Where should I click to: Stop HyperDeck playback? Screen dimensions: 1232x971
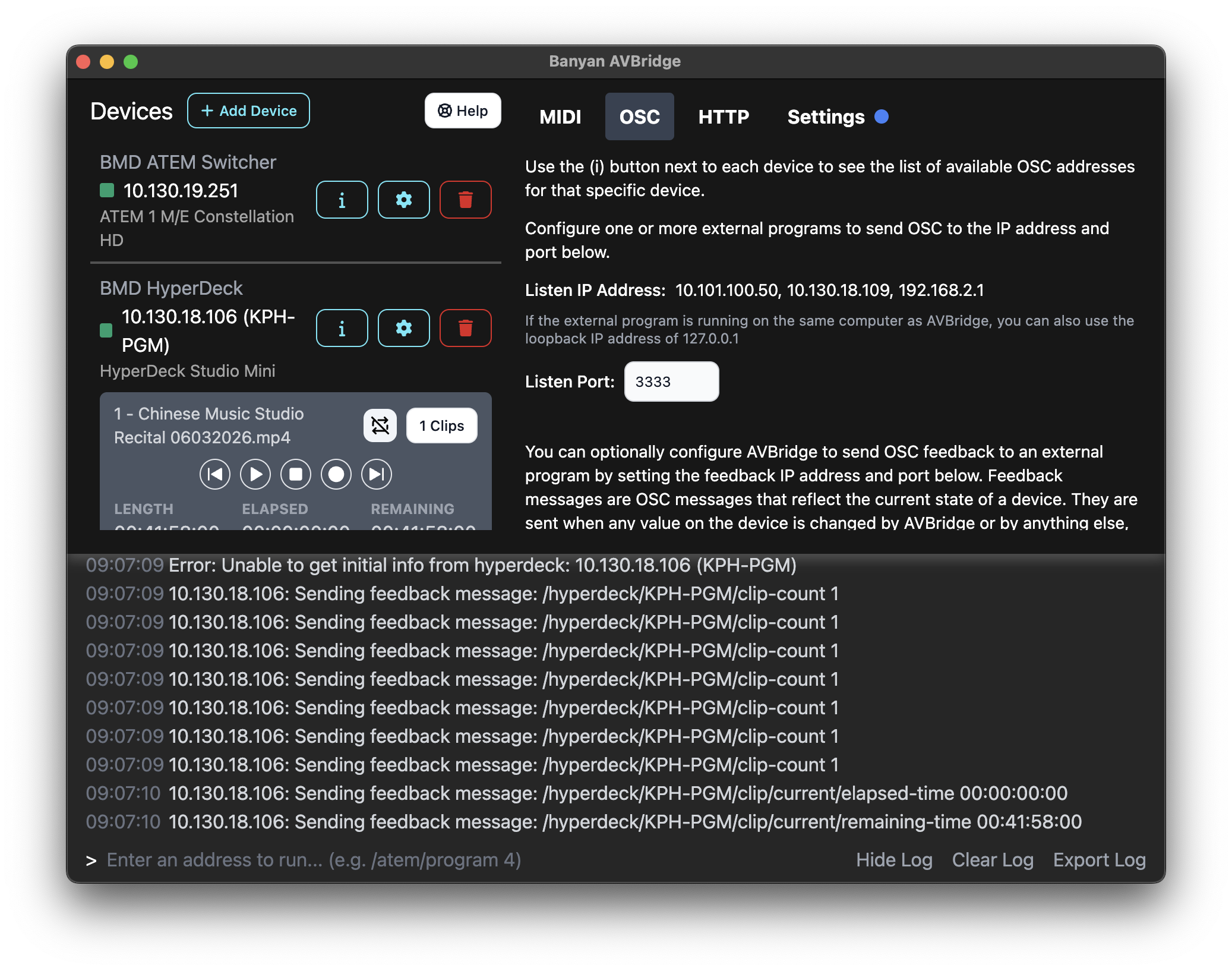coord(296,474)
